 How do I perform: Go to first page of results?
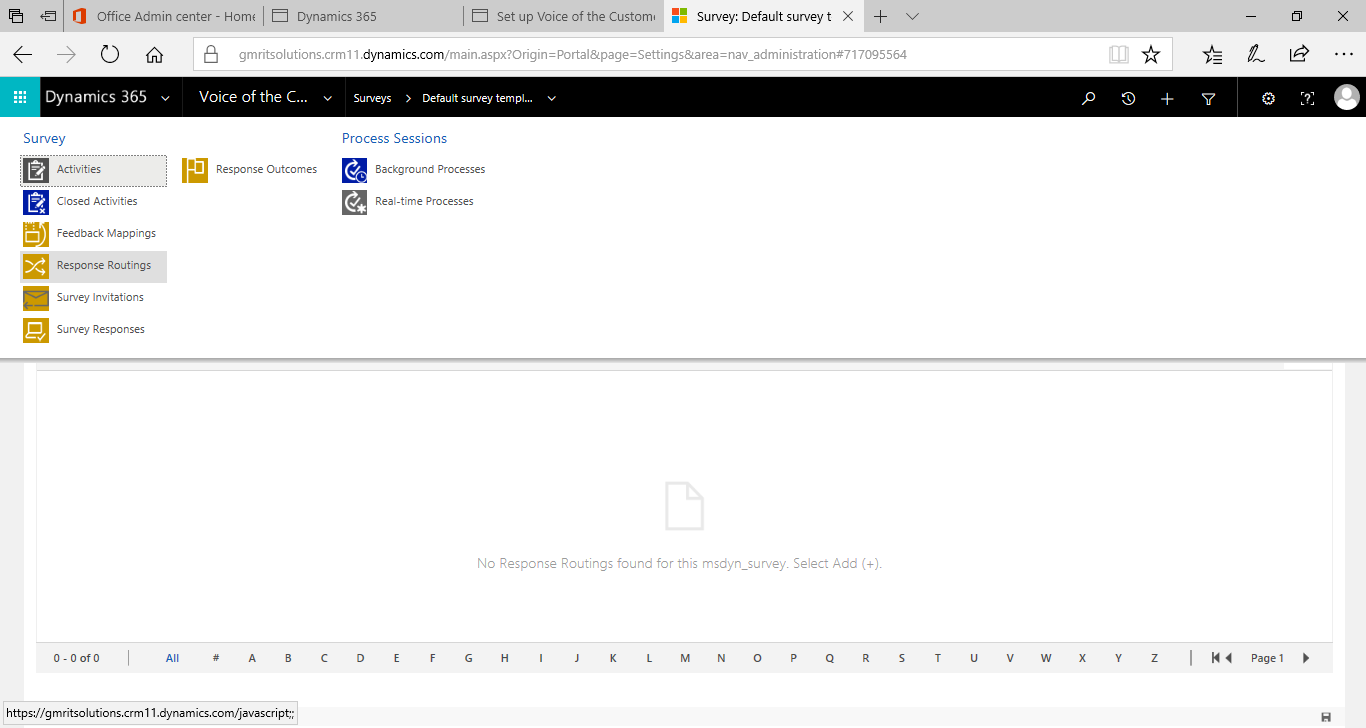(x=1215, y=658)
